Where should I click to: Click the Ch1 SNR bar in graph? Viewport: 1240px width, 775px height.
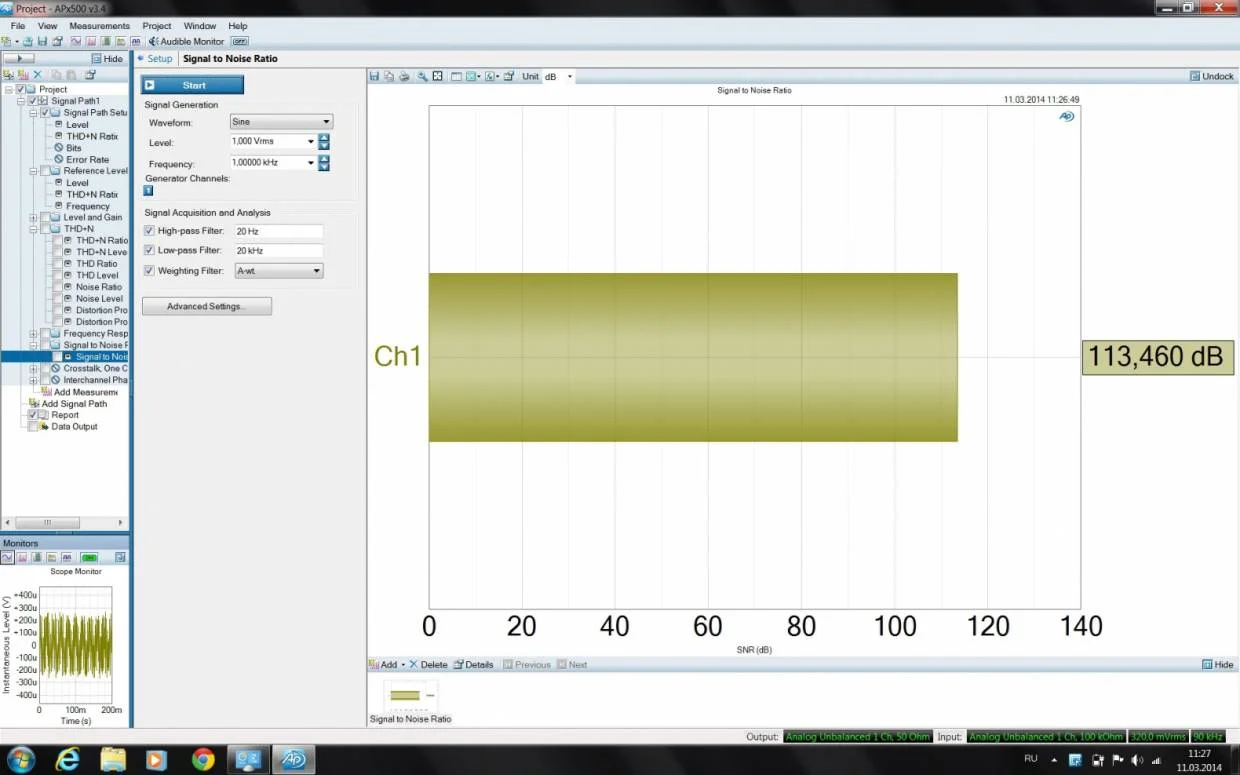(693, 357)
